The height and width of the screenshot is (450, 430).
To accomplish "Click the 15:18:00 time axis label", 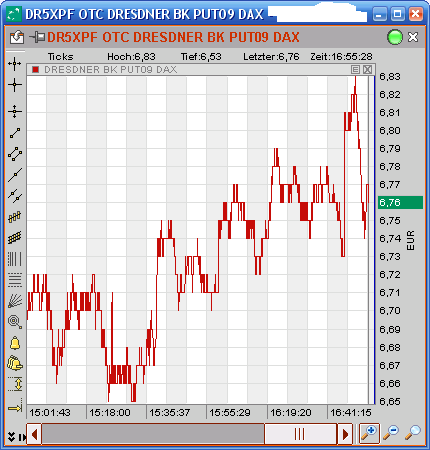I will tap(110, 413).
